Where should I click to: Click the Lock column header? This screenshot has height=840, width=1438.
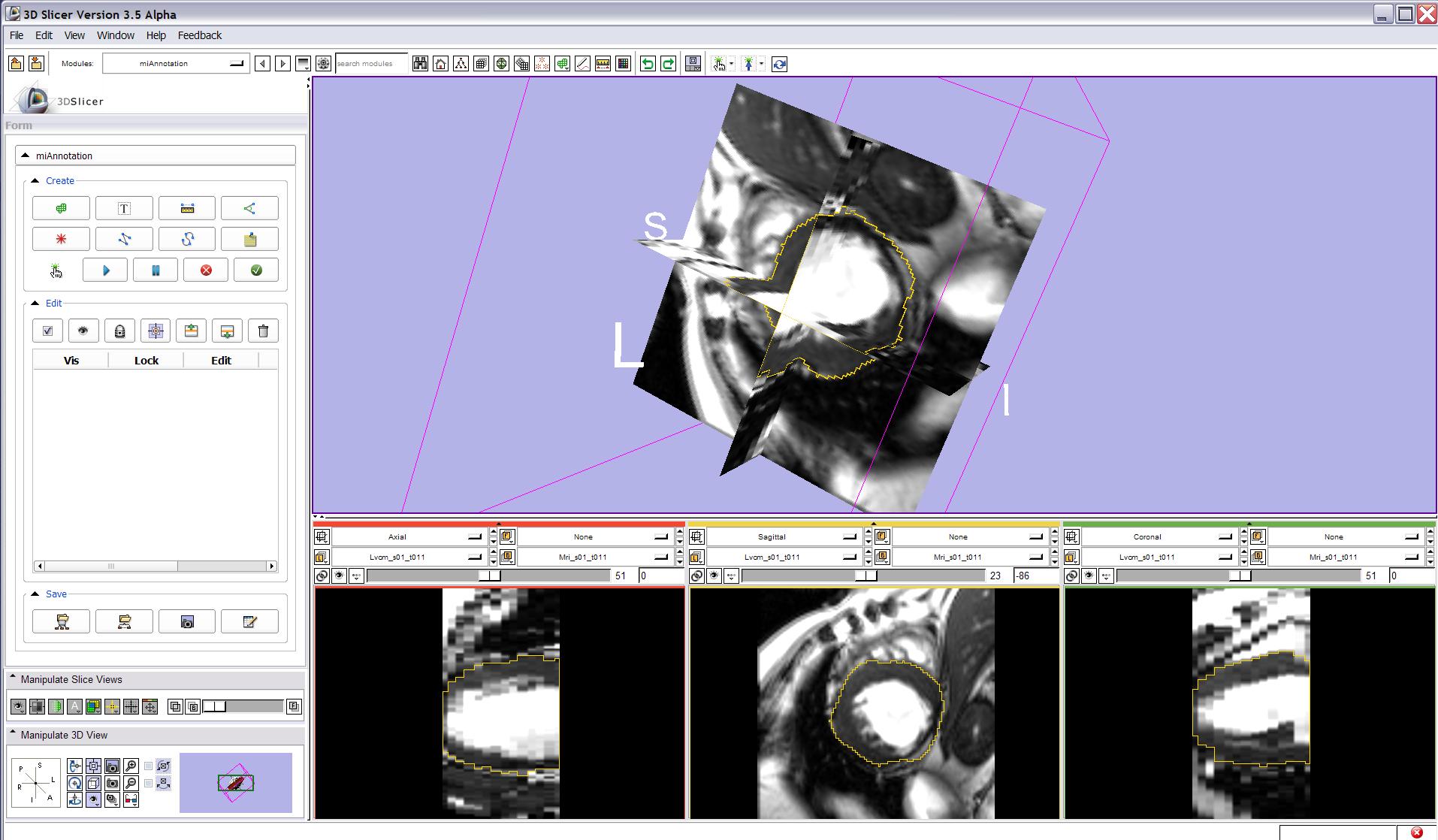coord(146,361)
